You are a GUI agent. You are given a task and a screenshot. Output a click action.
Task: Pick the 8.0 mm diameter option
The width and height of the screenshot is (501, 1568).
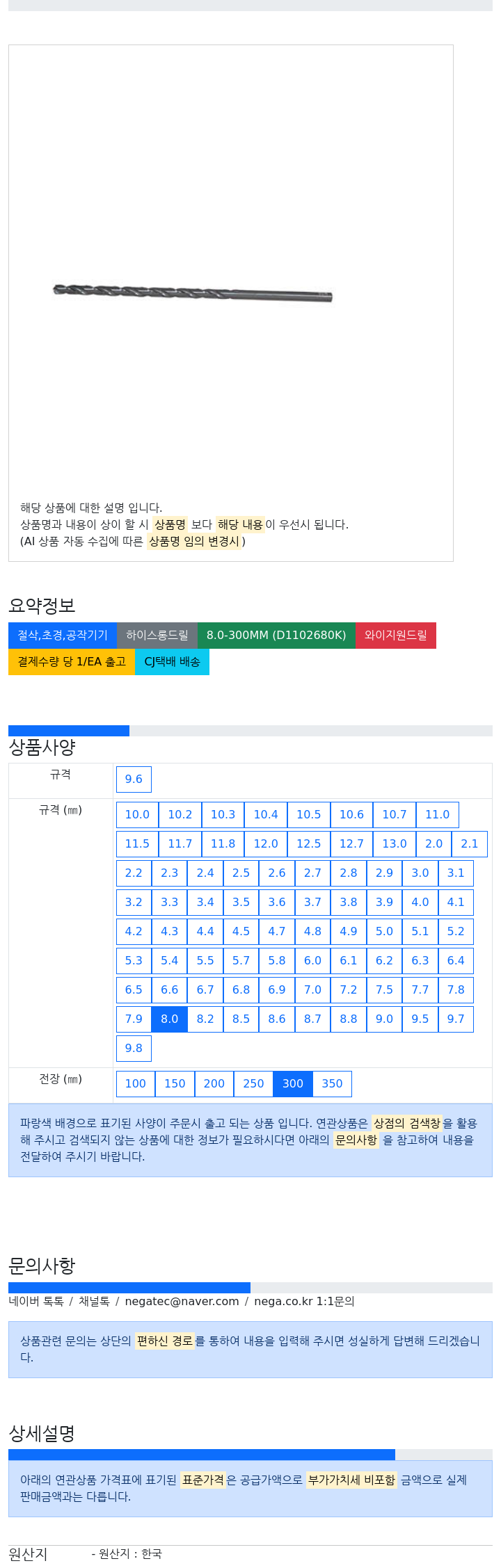(170, 1019)
